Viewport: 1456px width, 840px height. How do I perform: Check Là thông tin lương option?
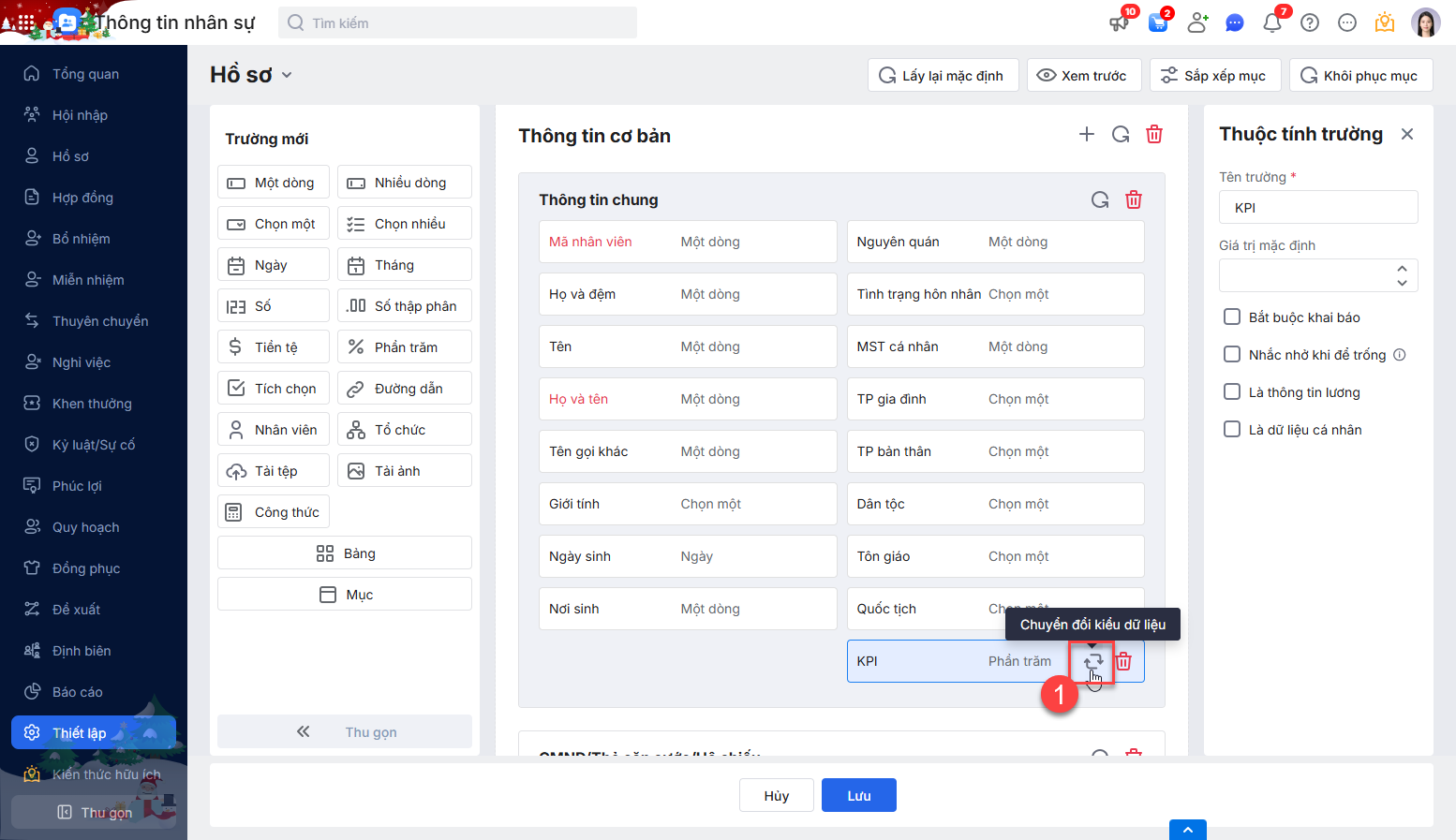[1232, 391]
